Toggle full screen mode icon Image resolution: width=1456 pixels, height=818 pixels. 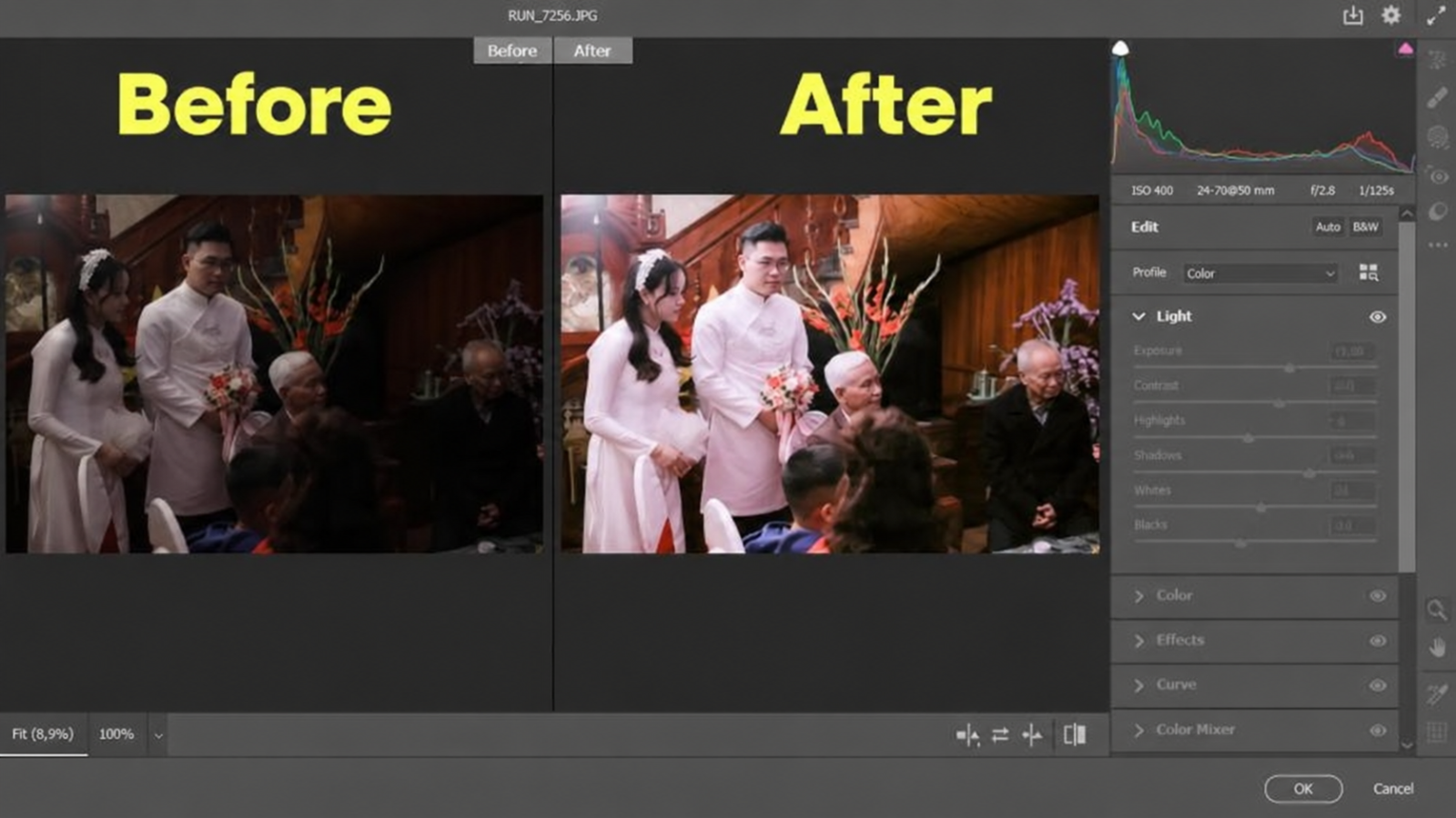click(x=1436, y=15)
